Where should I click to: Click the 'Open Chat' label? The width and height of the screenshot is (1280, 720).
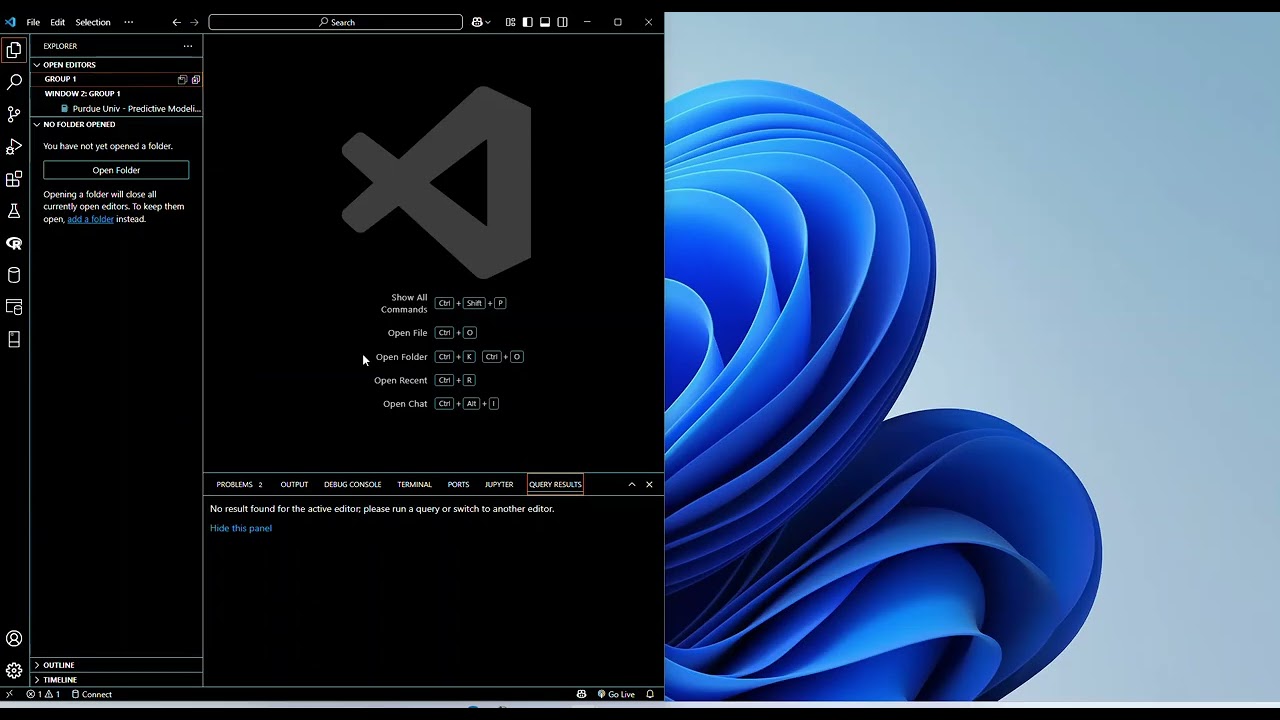tap(405, 404)
